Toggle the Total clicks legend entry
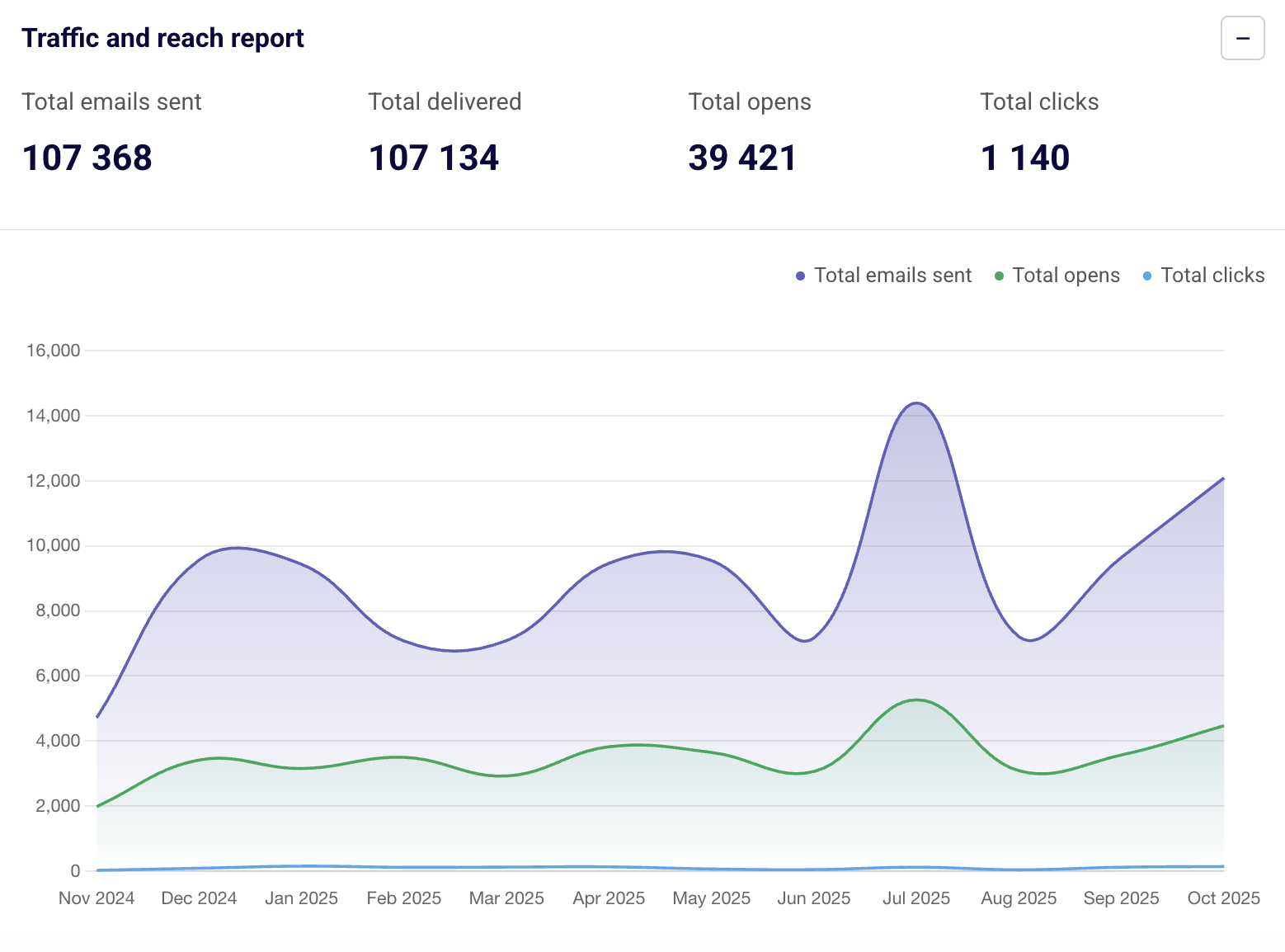1285x952 pixels. click(x=1212, y=276)
